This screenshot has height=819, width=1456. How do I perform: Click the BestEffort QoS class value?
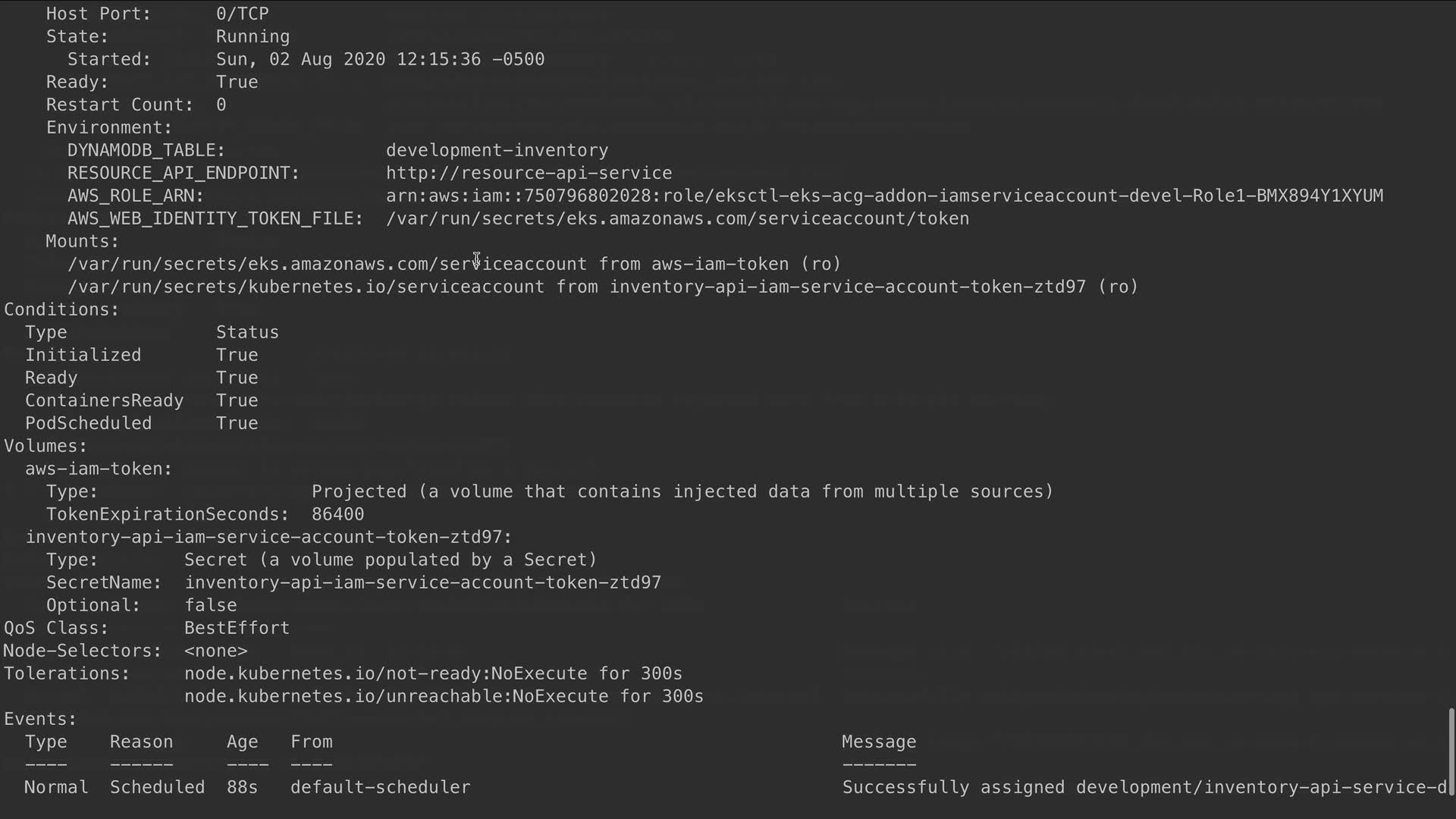237,628
